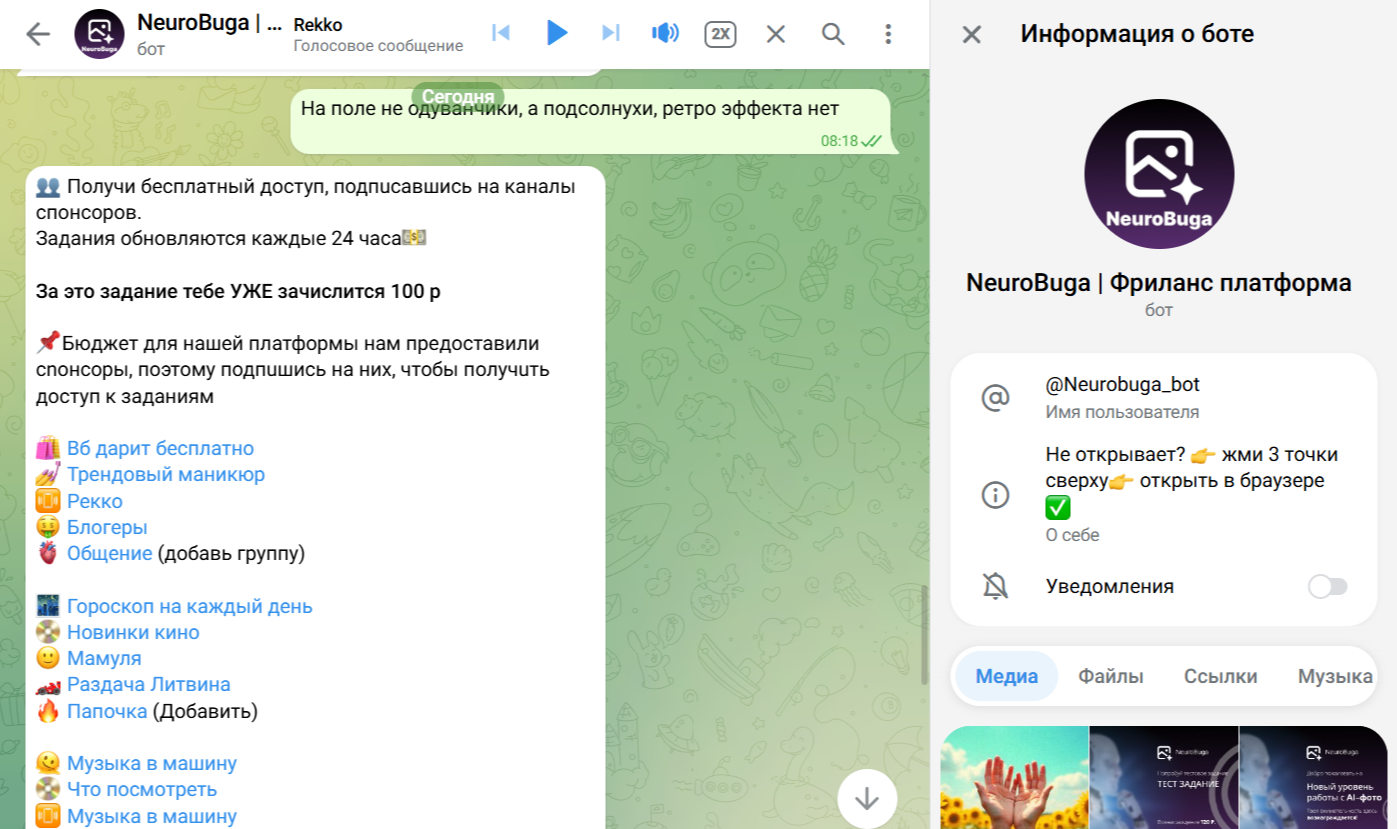Click the large NeuroBuga profile picture

pos(1159,174)
